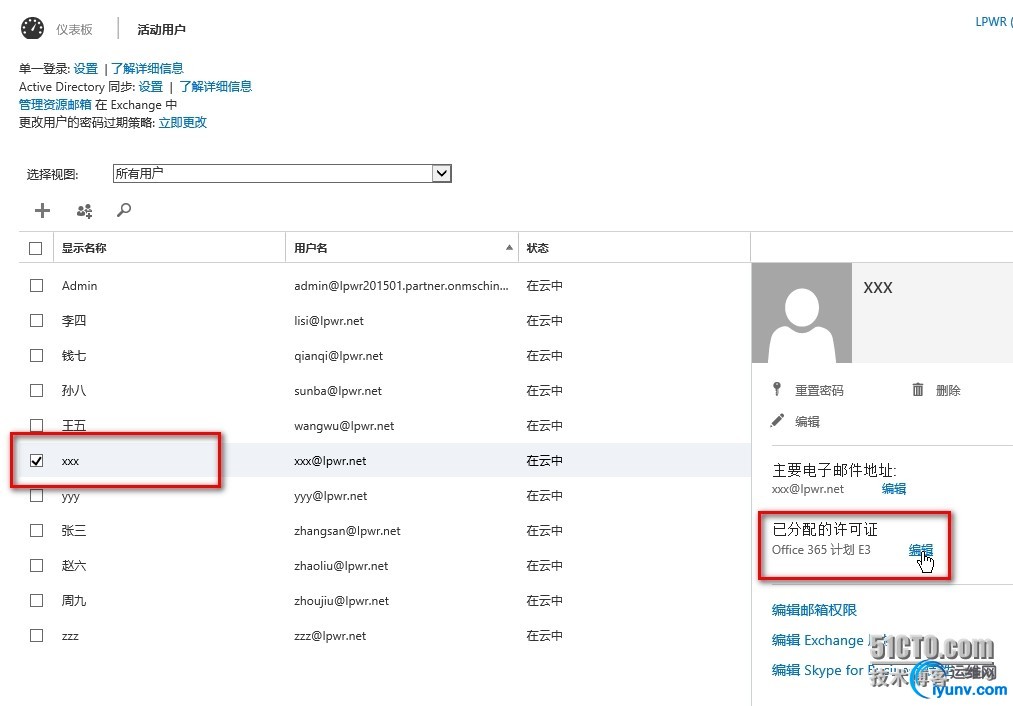Image resolution: width=1013 pixels, height=706 pixels.
Task: Select the yyy@lpwr.net username
Action: click(331, 496)
